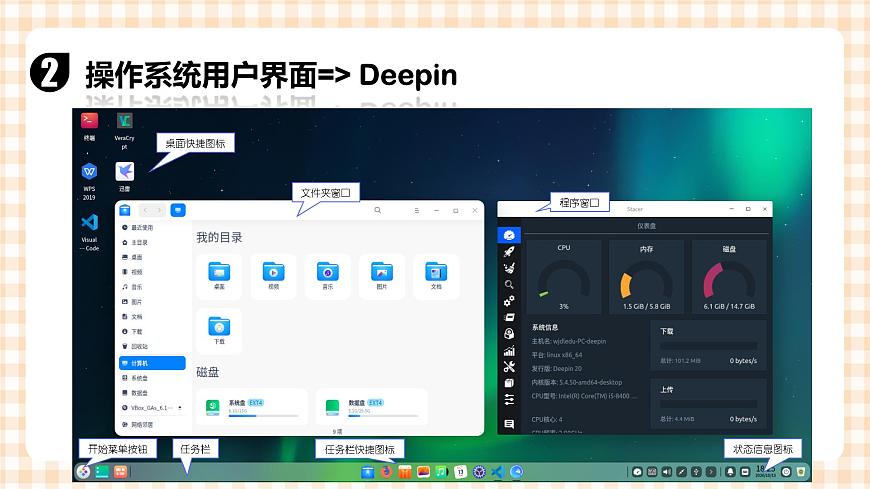870x489 pixels.
Task: Open the Stacer Dashboard sidebar icon
Action: coord(509,235)
